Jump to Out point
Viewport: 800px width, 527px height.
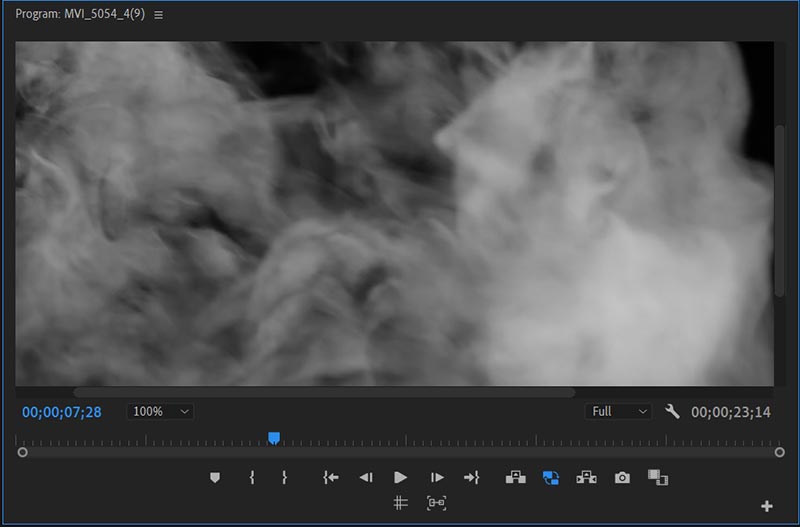(471, 478)
